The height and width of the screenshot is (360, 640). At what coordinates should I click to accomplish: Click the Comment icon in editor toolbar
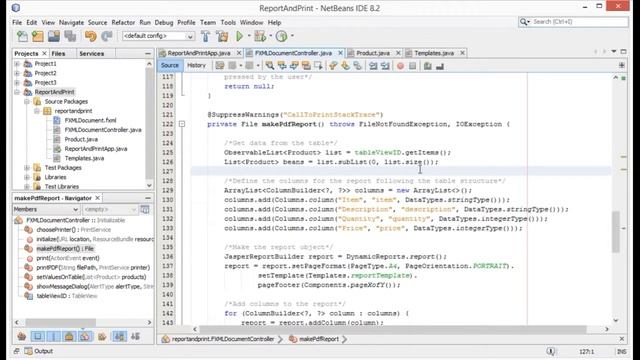point(427,66)
